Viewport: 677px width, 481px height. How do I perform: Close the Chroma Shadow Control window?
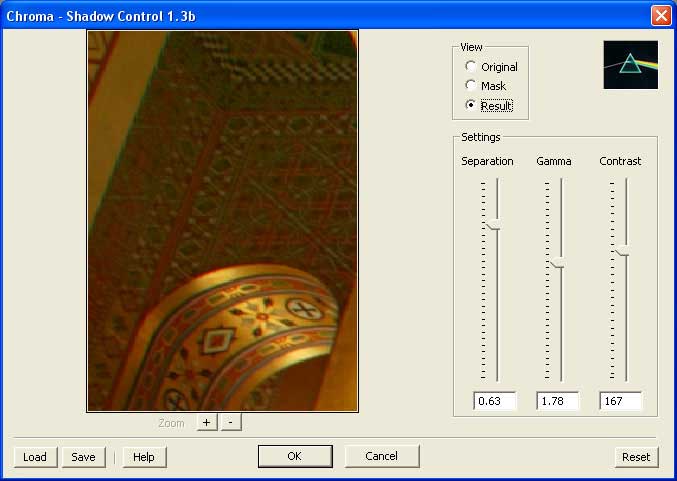(661, 16)
